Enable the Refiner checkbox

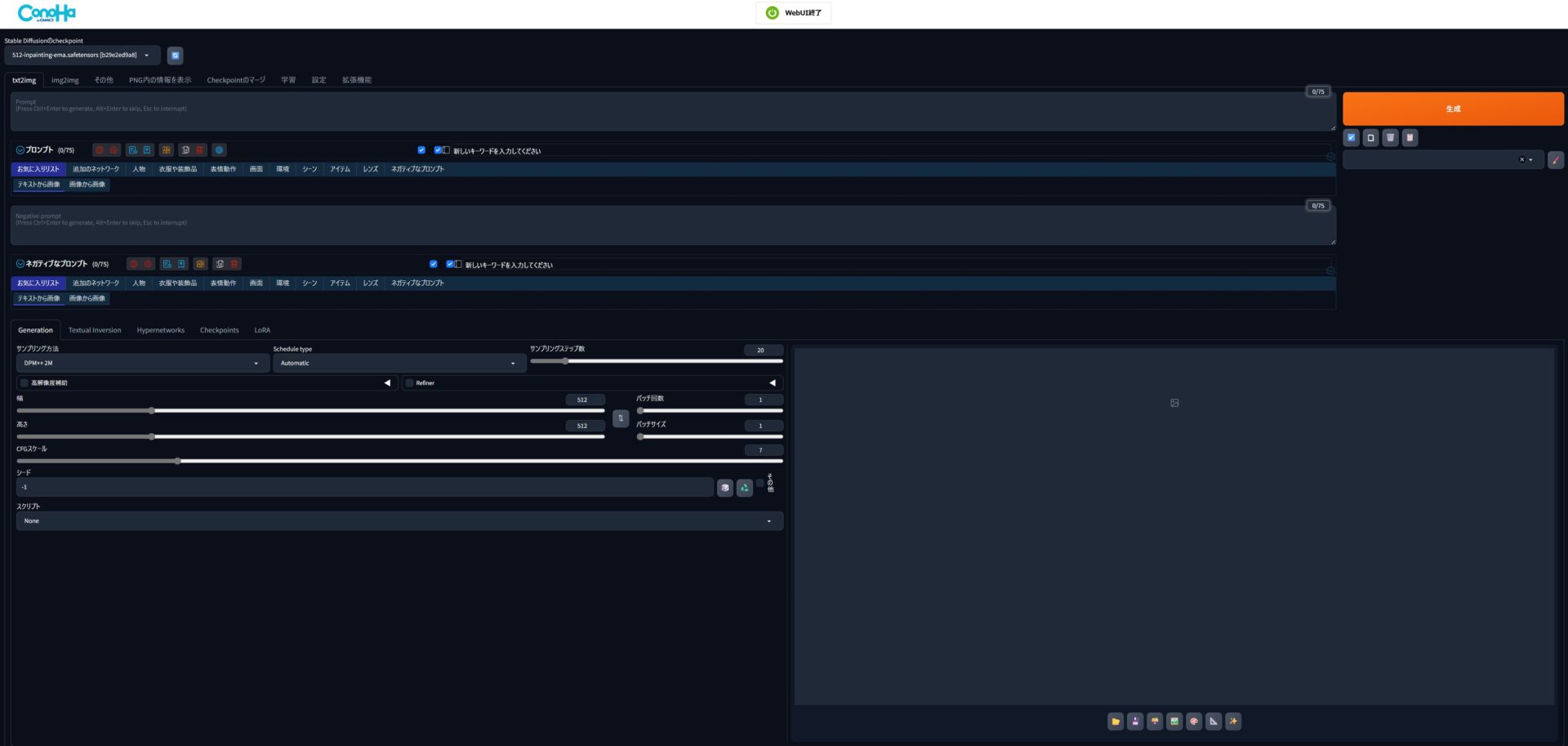point(410,383)
